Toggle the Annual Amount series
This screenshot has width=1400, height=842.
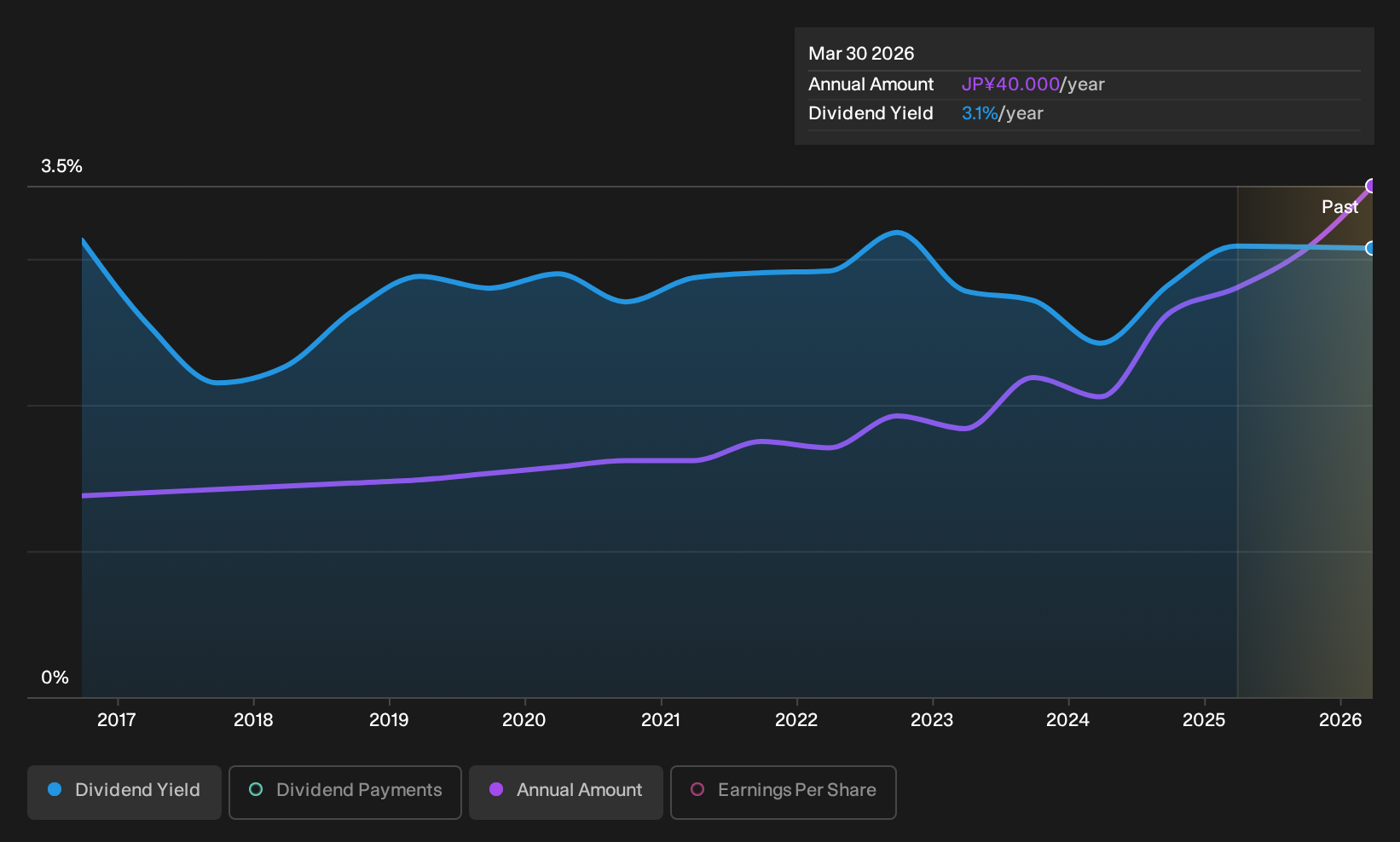point(566,792)
